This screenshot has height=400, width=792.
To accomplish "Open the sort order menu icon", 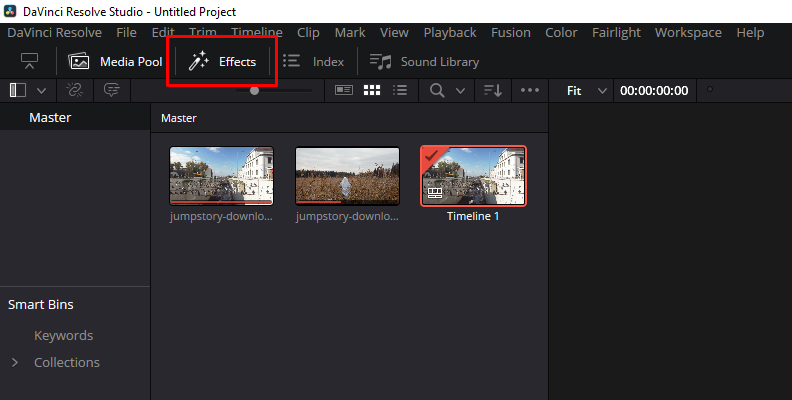I will pos(492,90).
